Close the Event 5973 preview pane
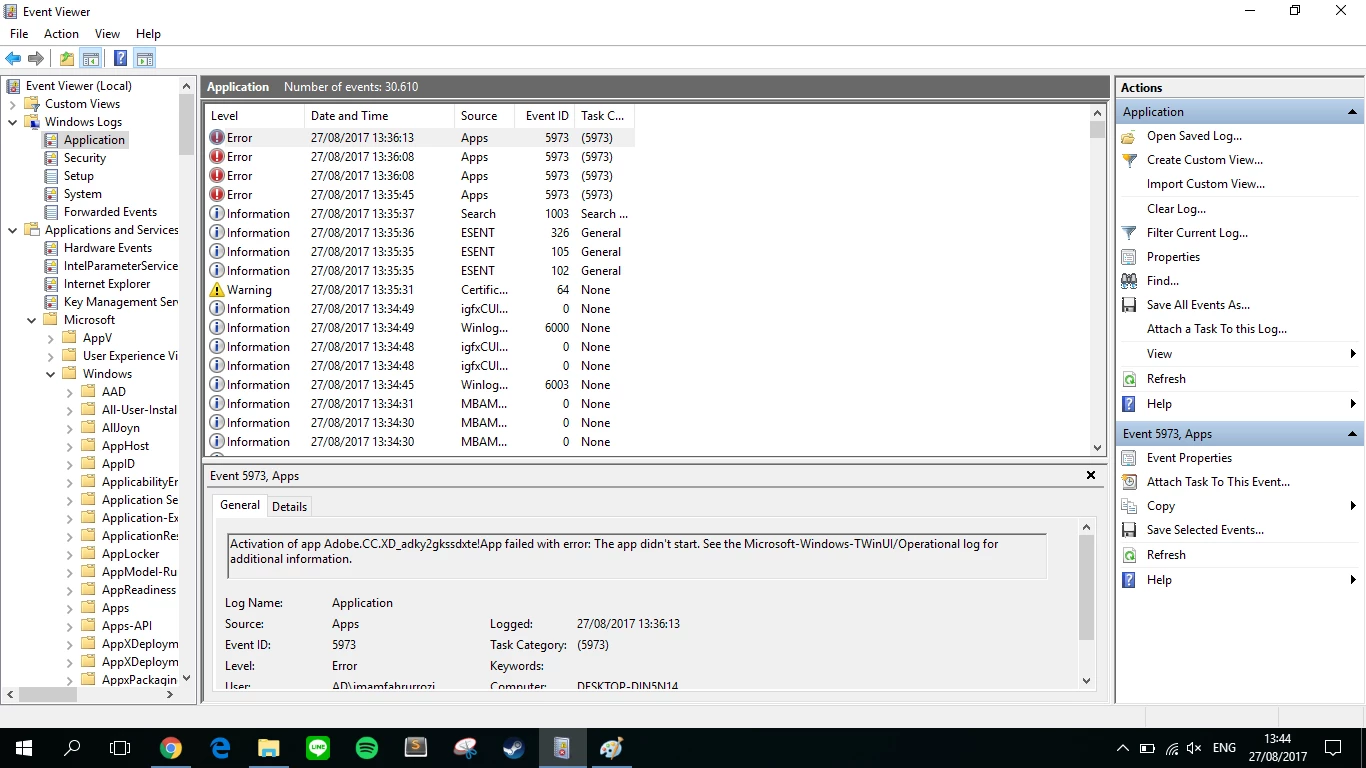The image size is (1366, 768). pyautogui.click(x=1091, y=475)
